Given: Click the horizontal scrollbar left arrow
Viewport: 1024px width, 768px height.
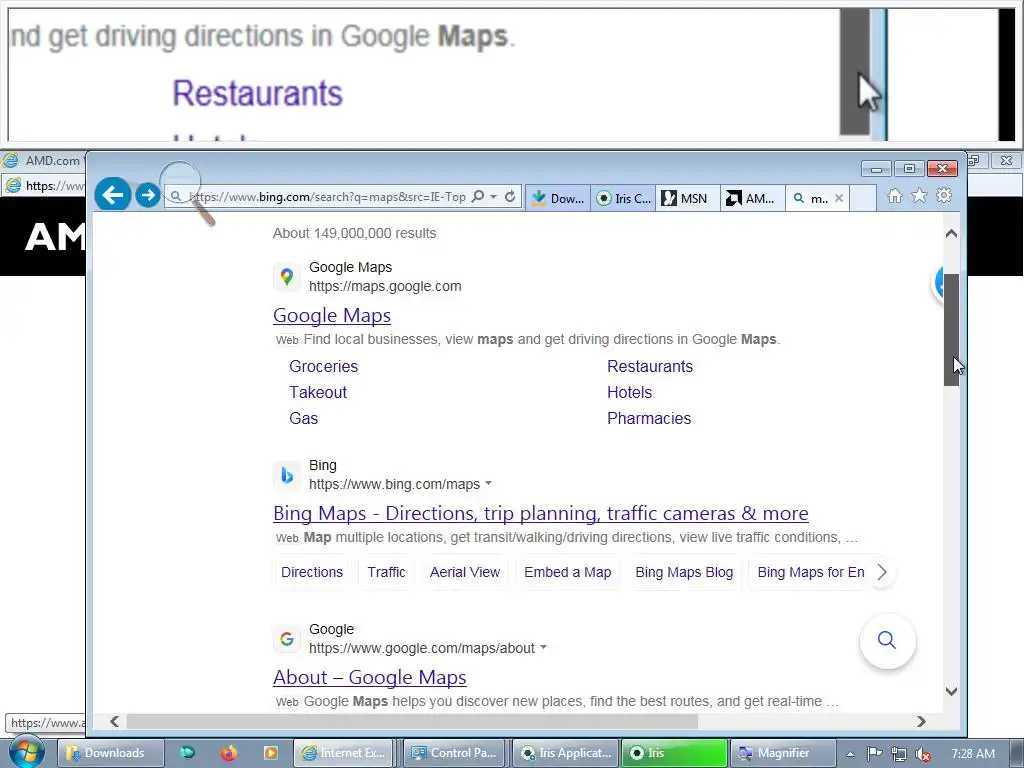Looking at the screenshot, I should point(114,722).
